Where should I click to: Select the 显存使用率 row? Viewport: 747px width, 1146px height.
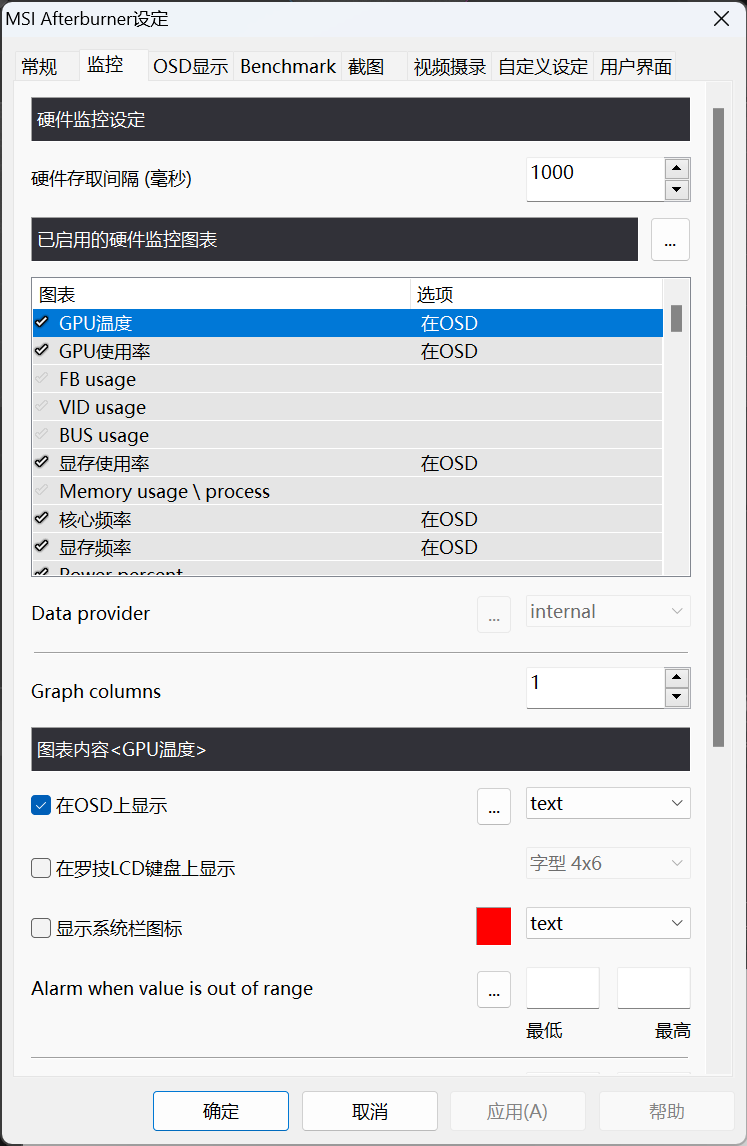(x=348, y=463)
